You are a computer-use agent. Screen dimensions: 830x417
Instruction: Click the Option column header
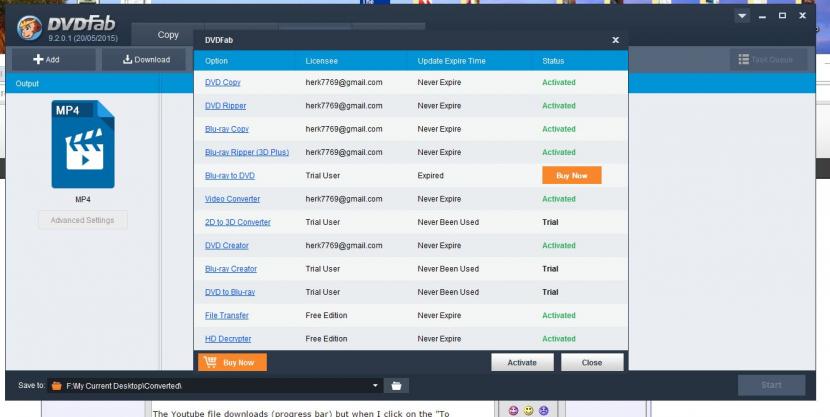pos(216,61)
